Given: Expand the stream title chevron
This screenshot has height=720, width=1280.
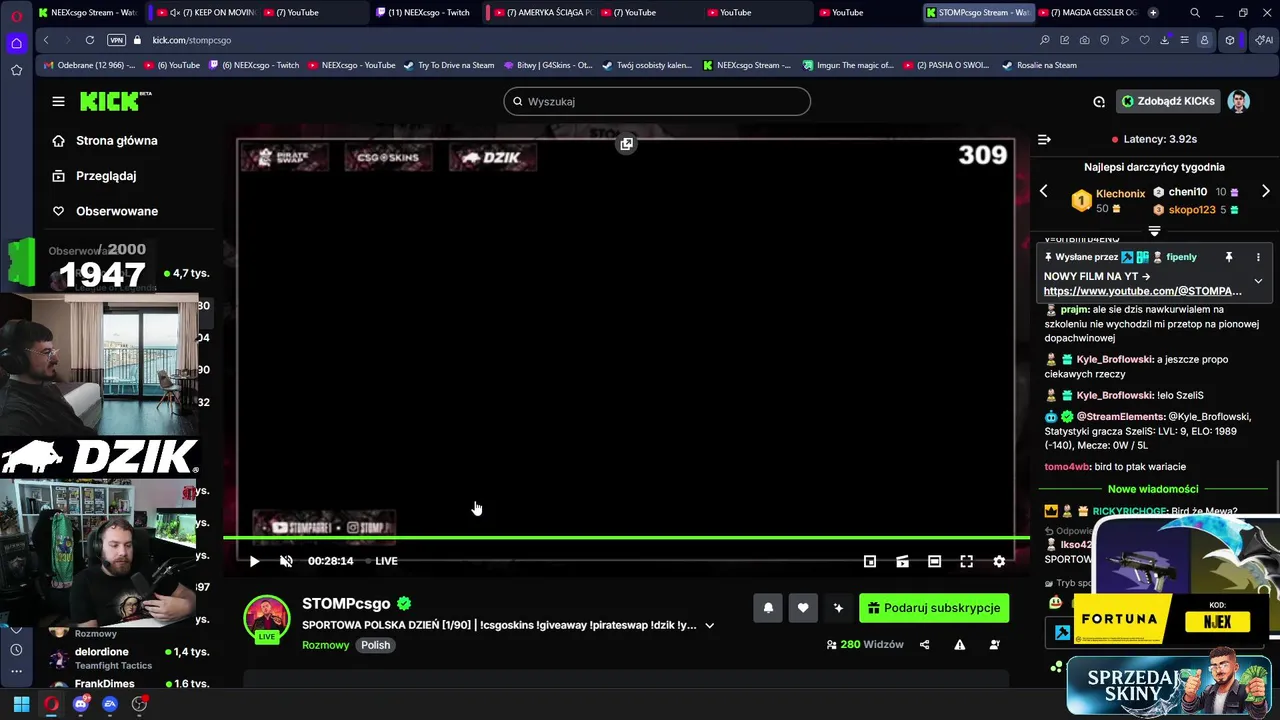Looking at the screenshot, I should (709, 625).
